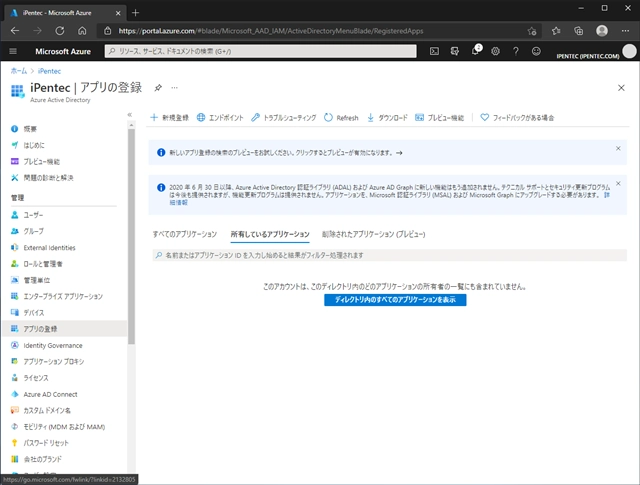Click the browser back arrow

point(15,31)
